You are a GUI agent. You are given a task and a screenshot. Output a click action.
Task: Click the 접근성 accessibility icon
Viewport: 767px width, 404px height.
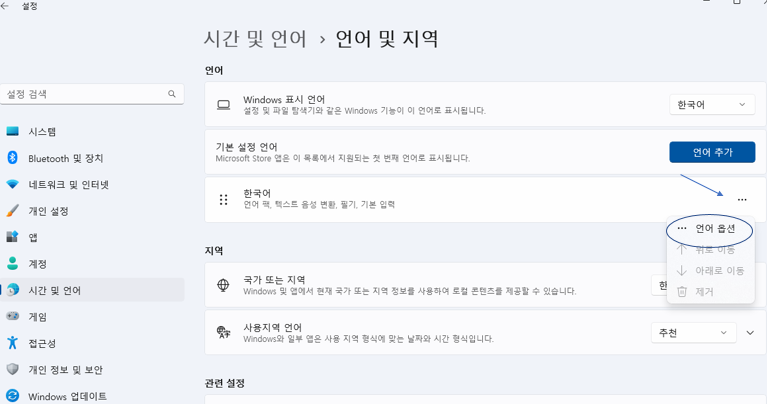pyautogui.click(x=13, y=342)
